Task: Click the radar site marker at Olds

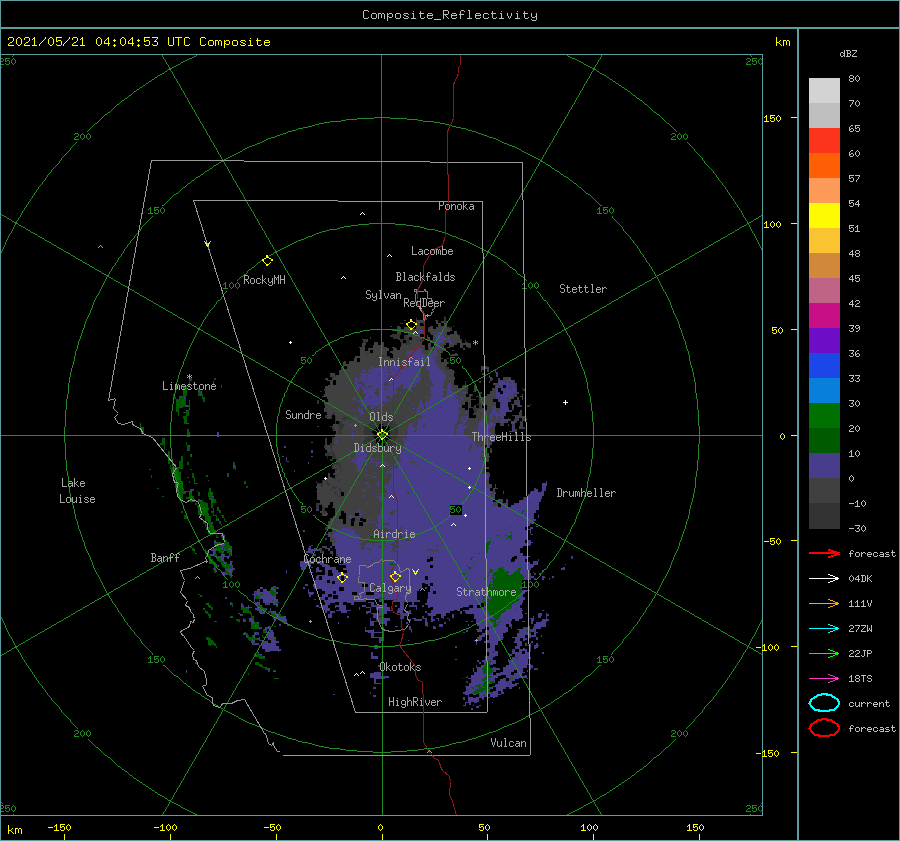Action: [x=382, y=435]
